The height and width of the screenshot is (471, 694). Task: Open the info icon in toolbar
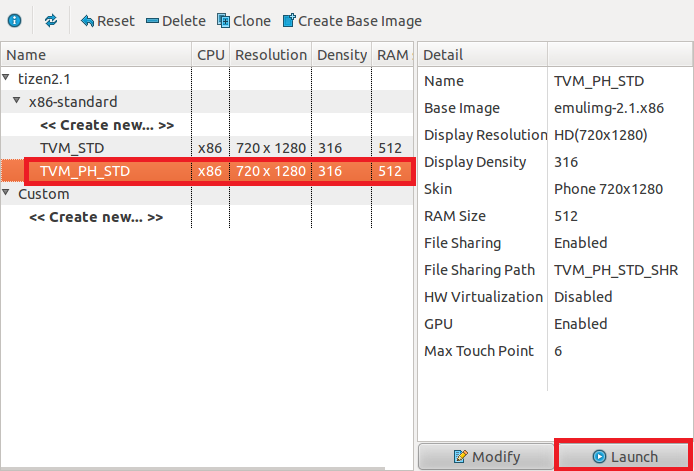15,20
